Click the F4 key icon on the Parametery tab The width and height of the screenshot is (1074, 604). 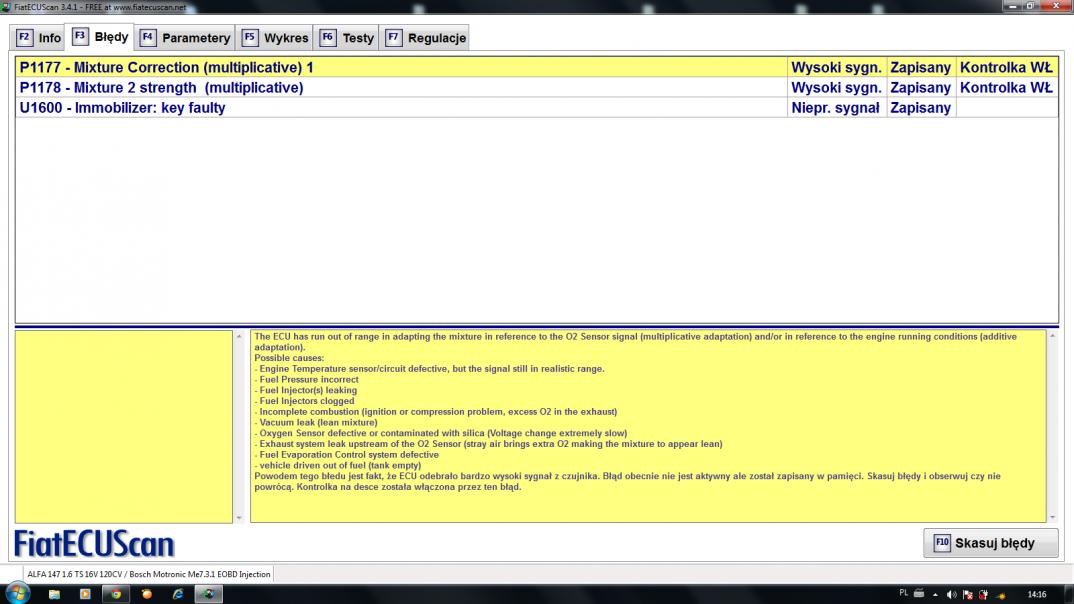[x=147, y=37]
